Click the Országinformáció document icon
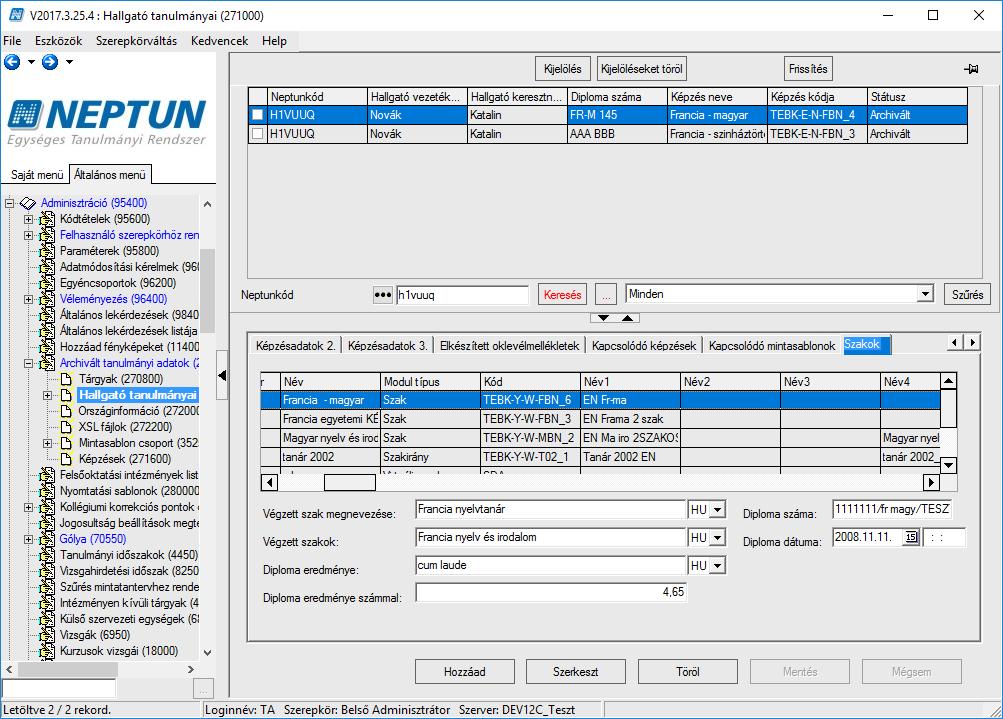 point(66,411)
